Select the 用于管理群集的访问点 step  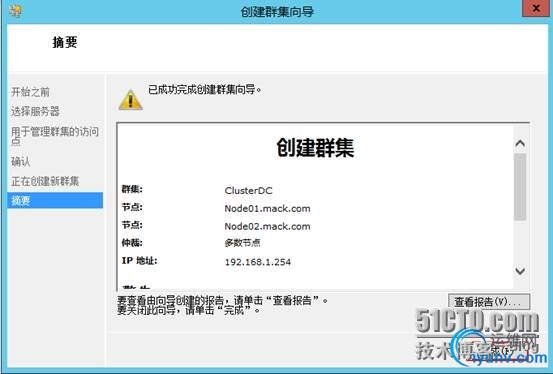(x=55, y=136)
